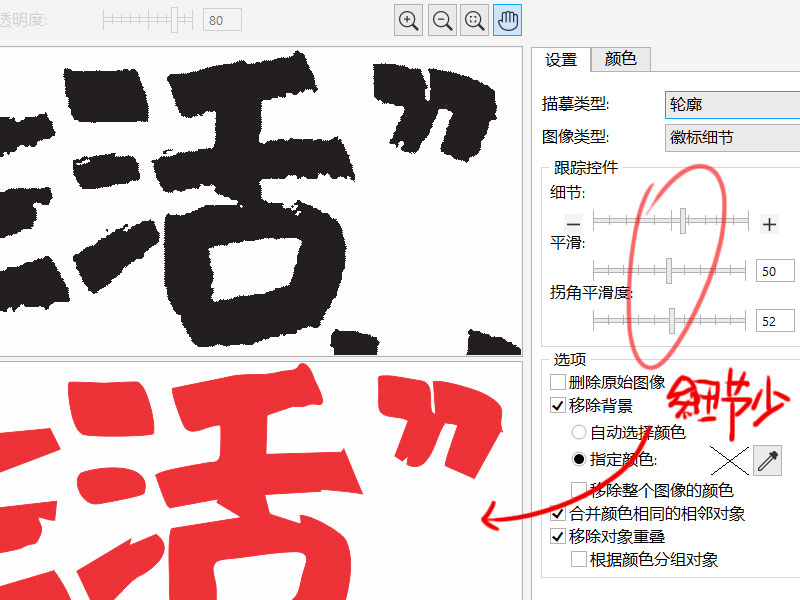Select the zoom out magnifier tool

(442, 20)
